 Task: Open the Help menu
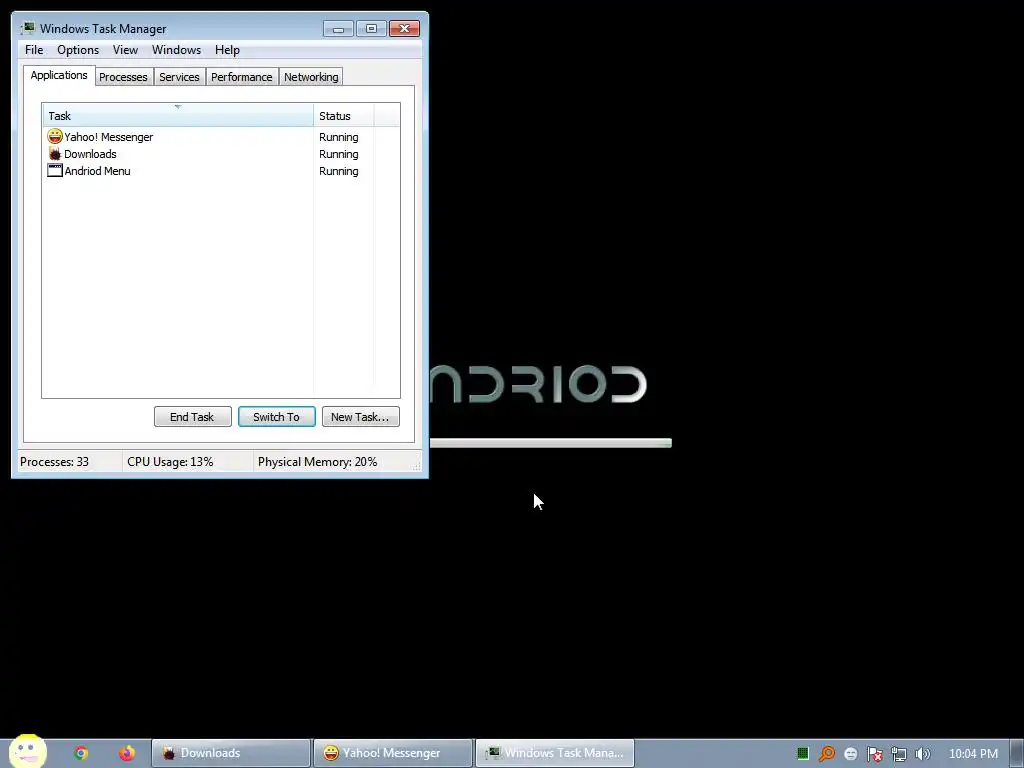[x=227, y=50]
